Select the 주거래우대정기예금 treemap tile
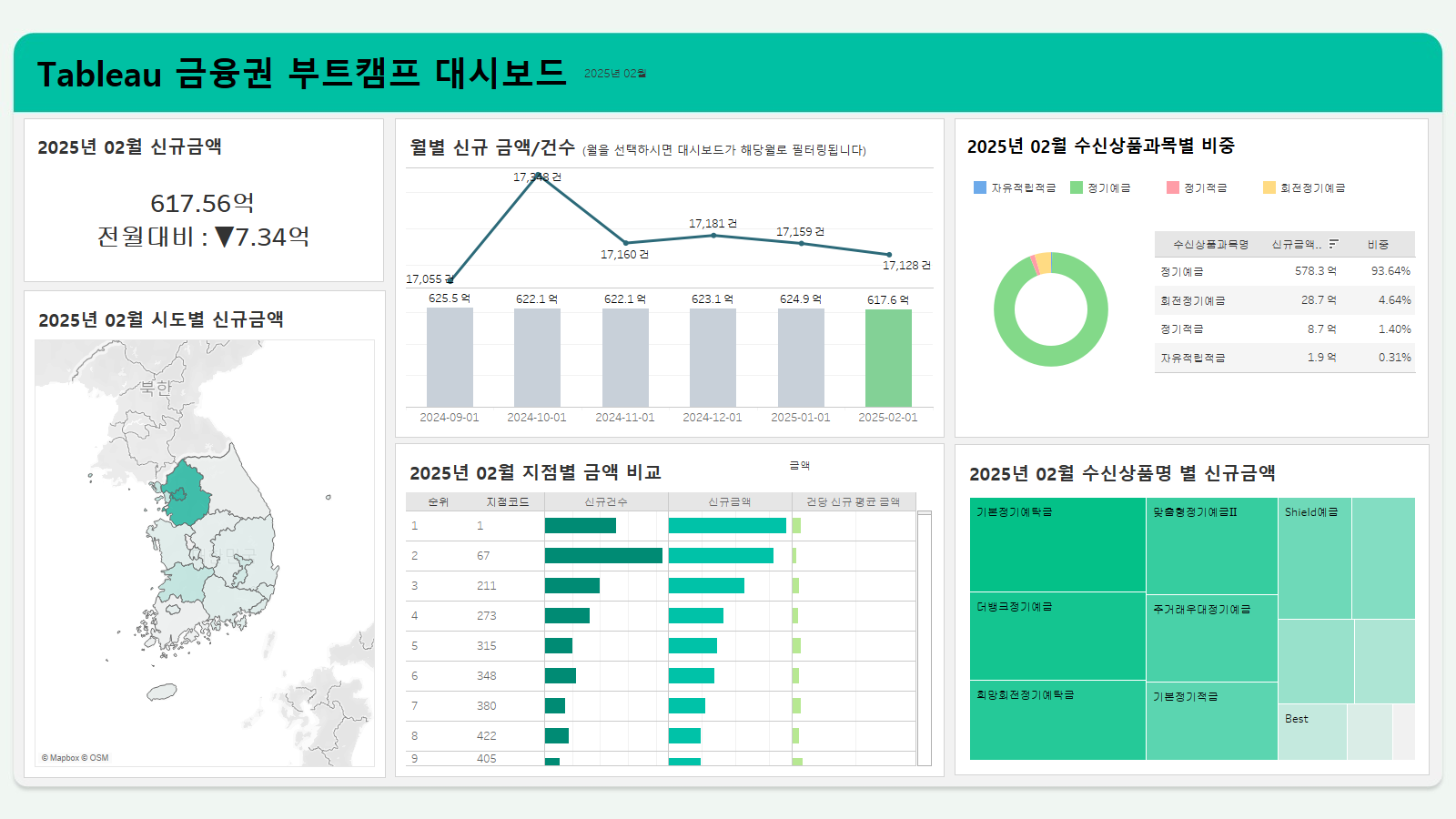Viewport: 1456px width, 819px height. point(1212,638)
